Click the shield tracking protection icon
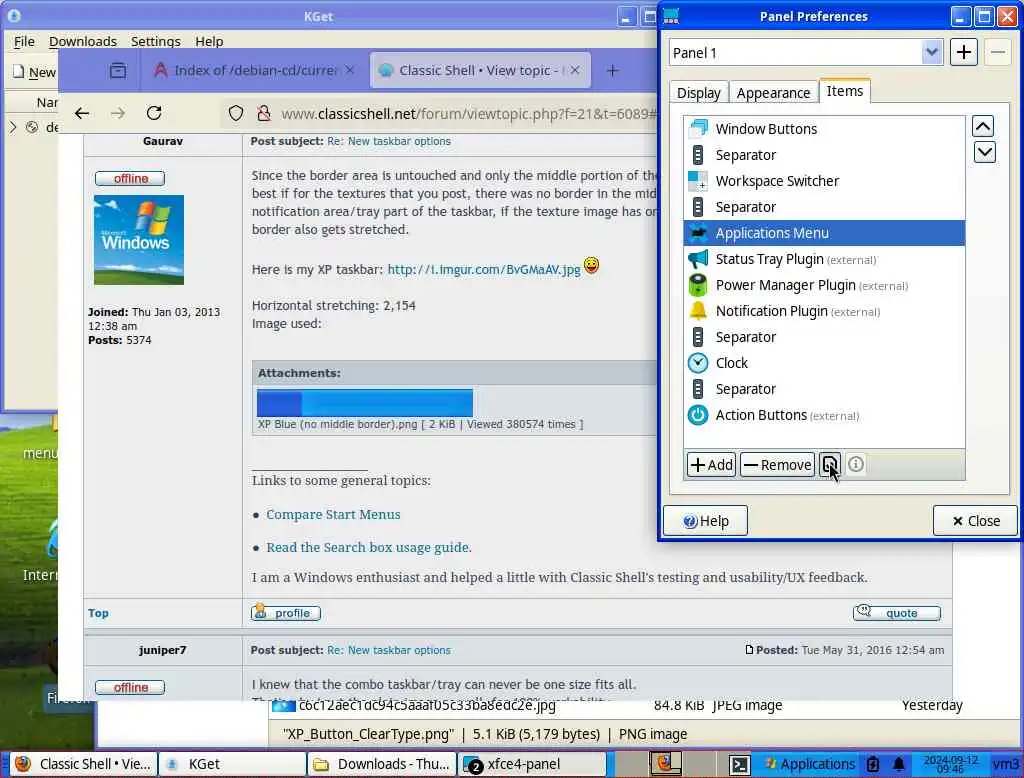 point(236,114)
